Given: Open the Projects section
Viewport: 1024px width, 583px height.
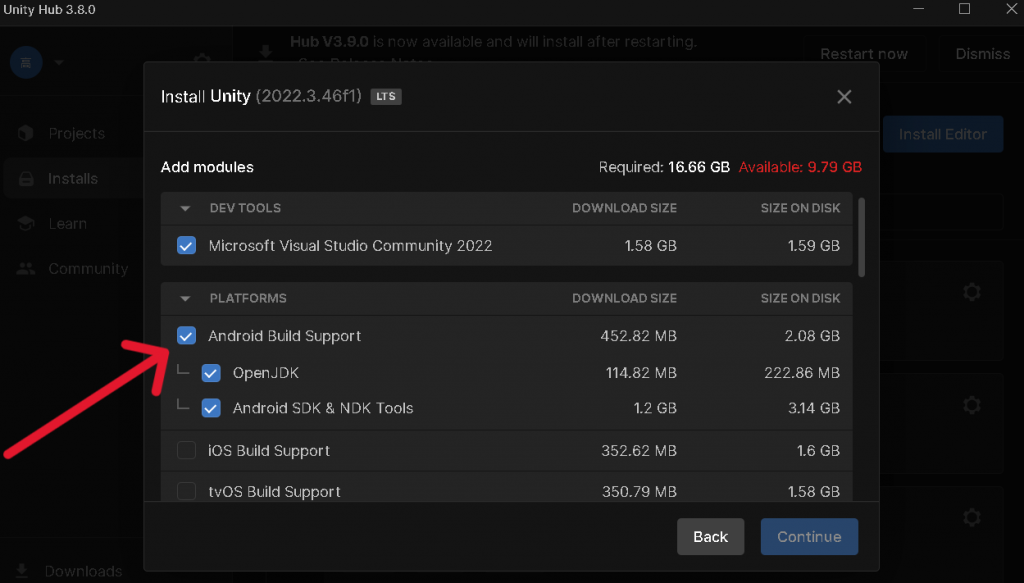Looking at the screenshot, I should (x=76, y=133).
